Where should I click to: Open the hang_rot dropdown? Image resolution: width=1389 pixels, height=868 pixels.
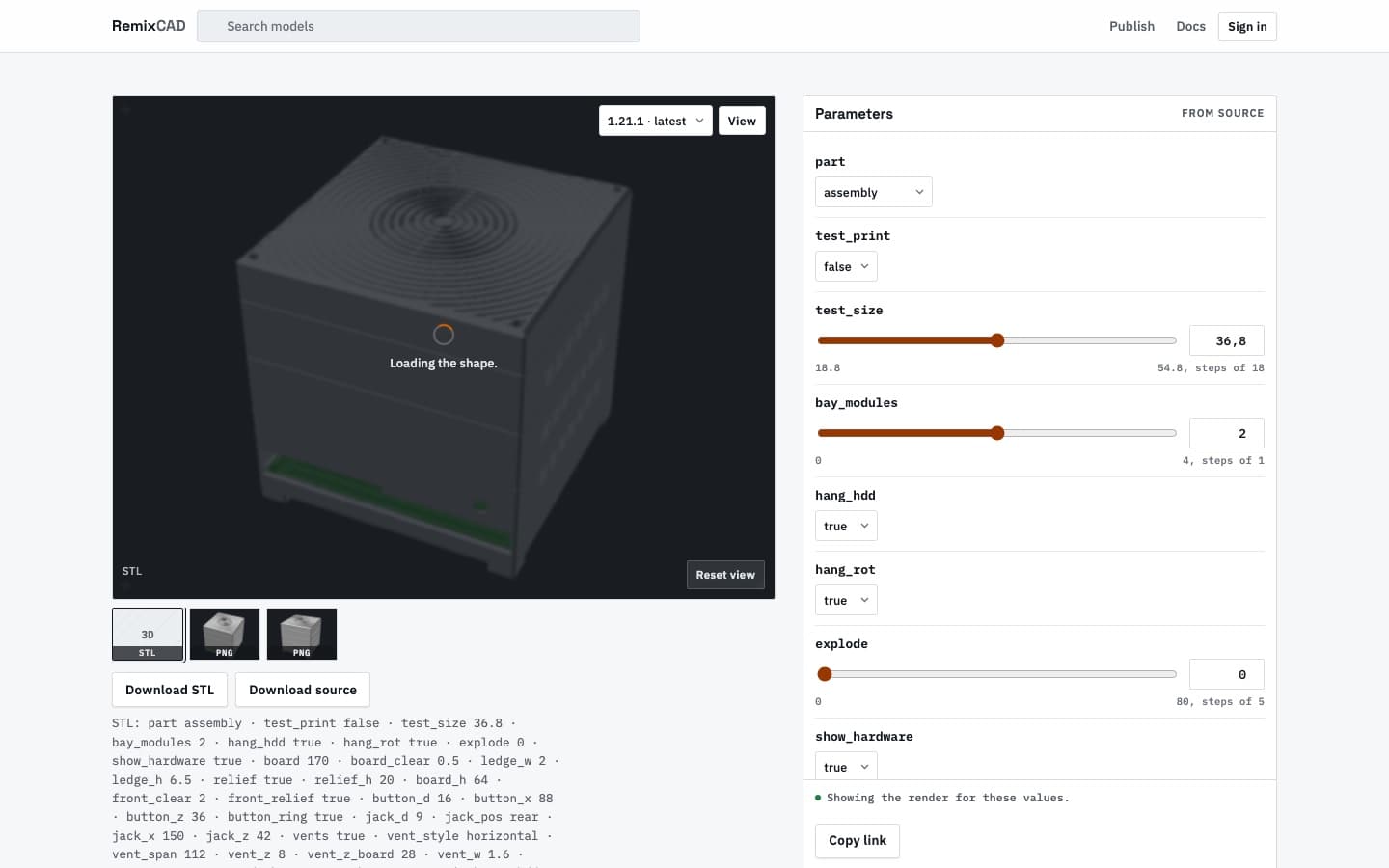(846, 600)
